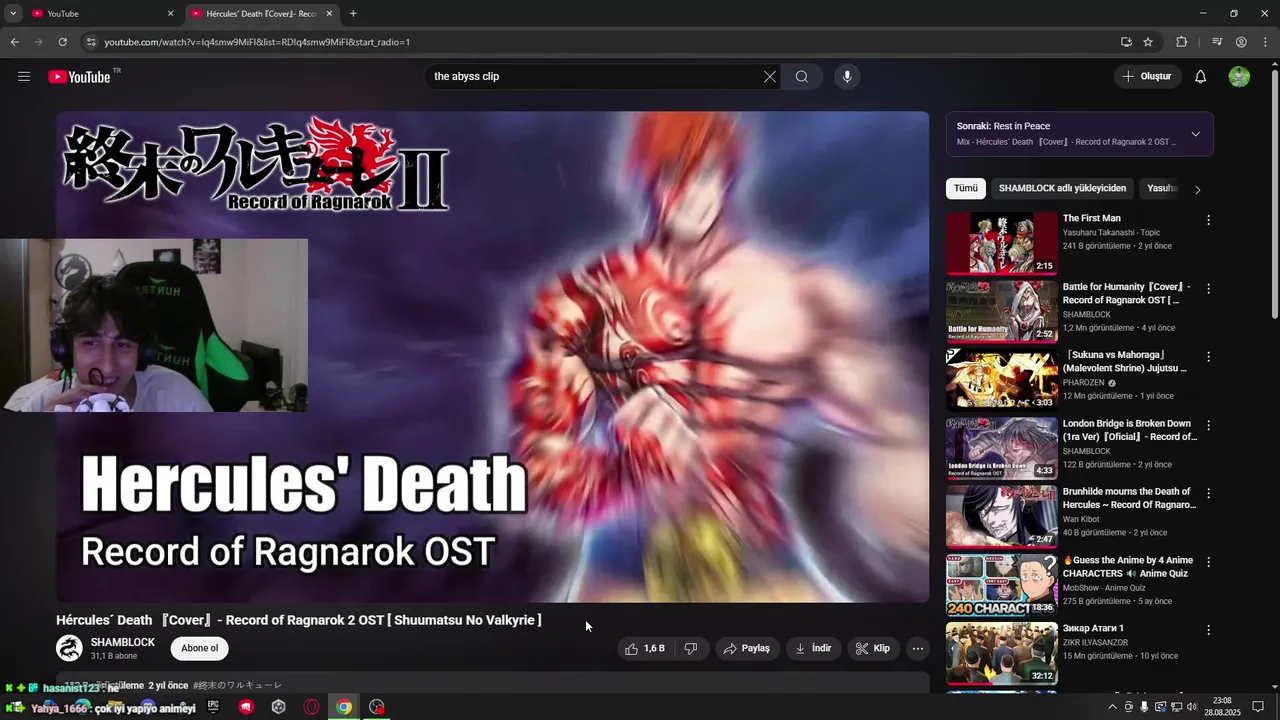Open more actions ellipsis under the video
Image resolution: width=1280 pixels, height=720 pixels.
tap(917, 649)
